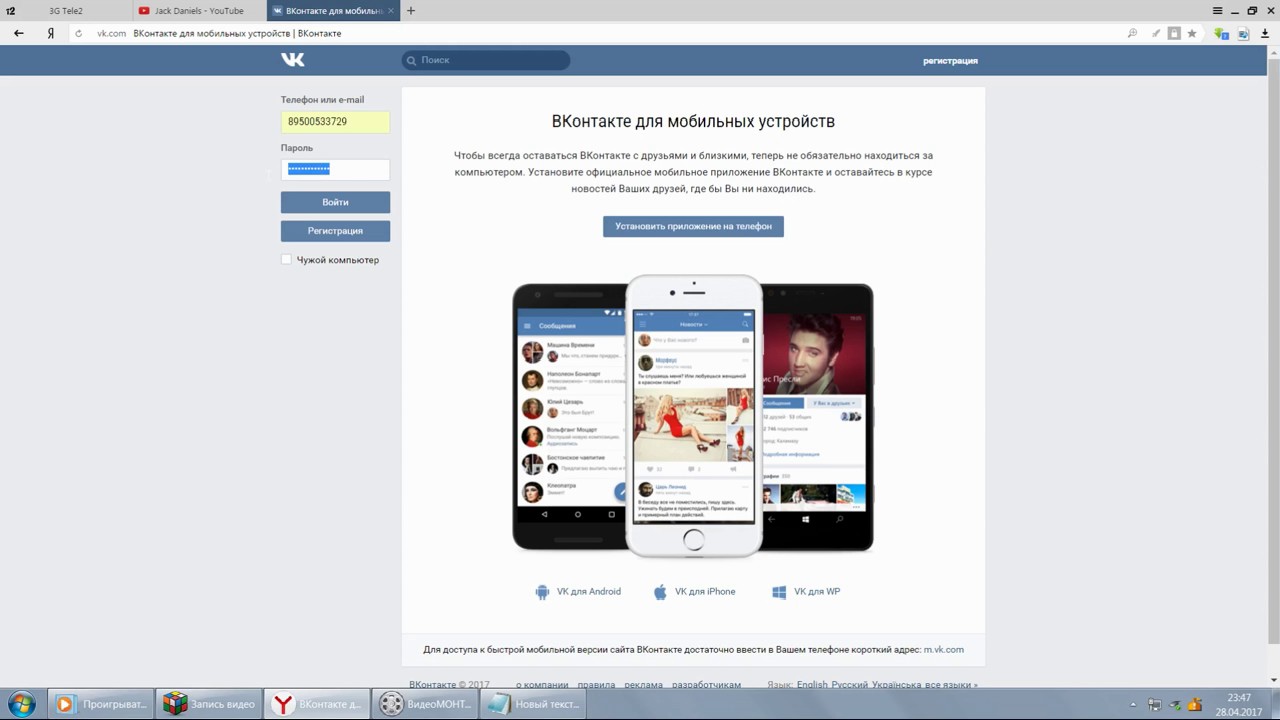Click the Android robot icon
This screenshot has height=720, width=1280.
click(x=542, y=592)
